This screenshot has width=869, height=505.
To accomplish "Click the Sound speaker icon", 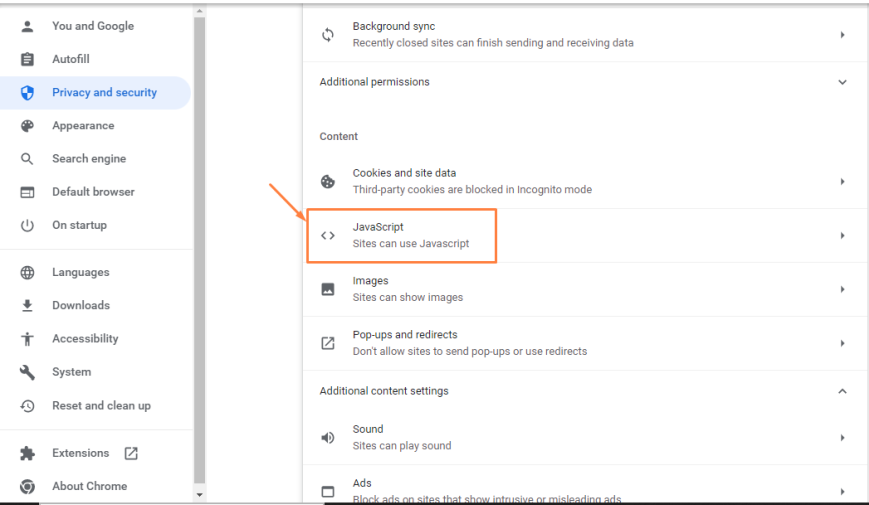I will click(328, 437).
